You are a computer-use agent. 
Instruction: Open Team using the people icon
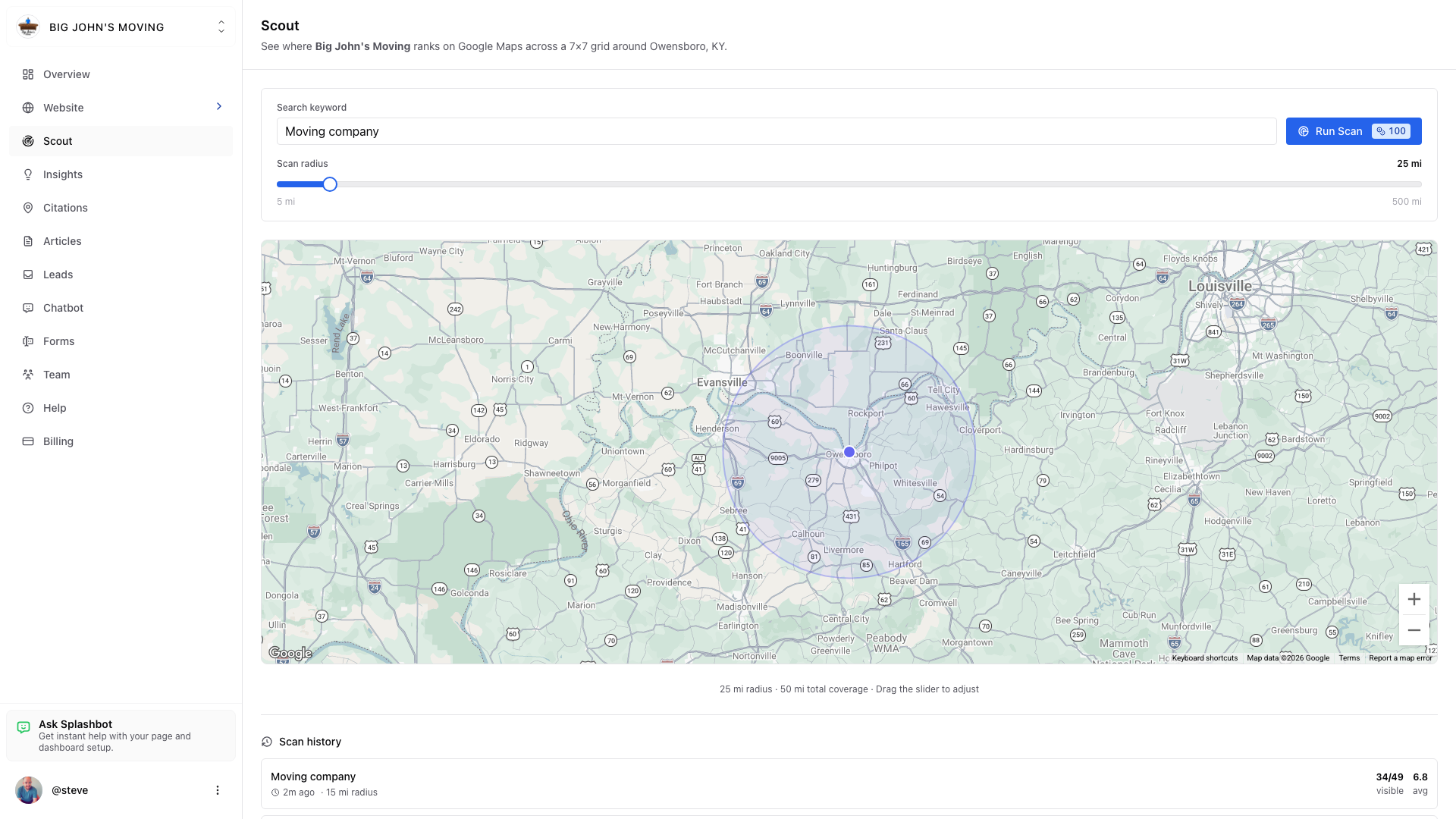click(x=28, y=375)
